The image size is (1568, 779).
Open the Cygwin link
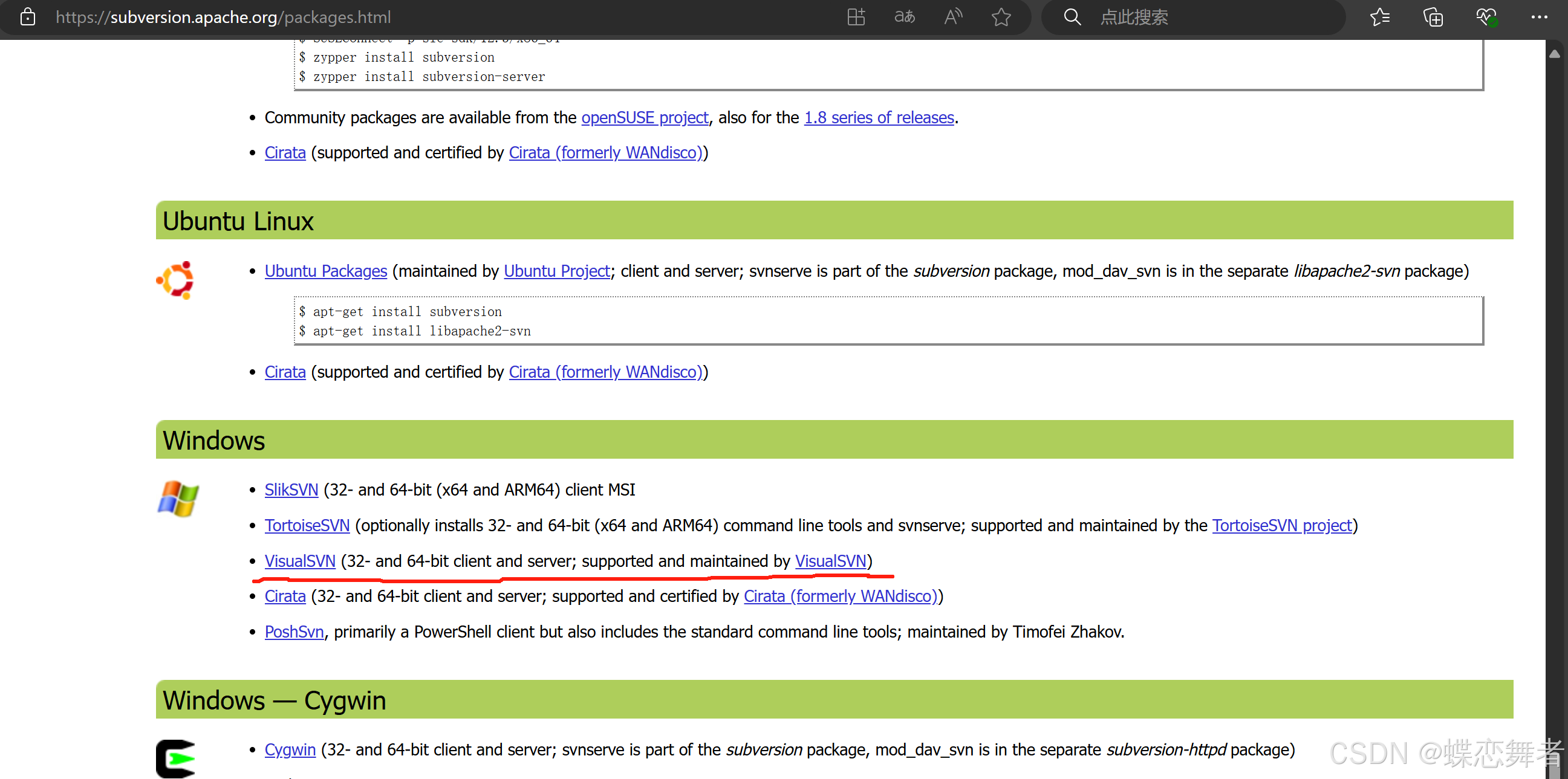pos(290,751)
